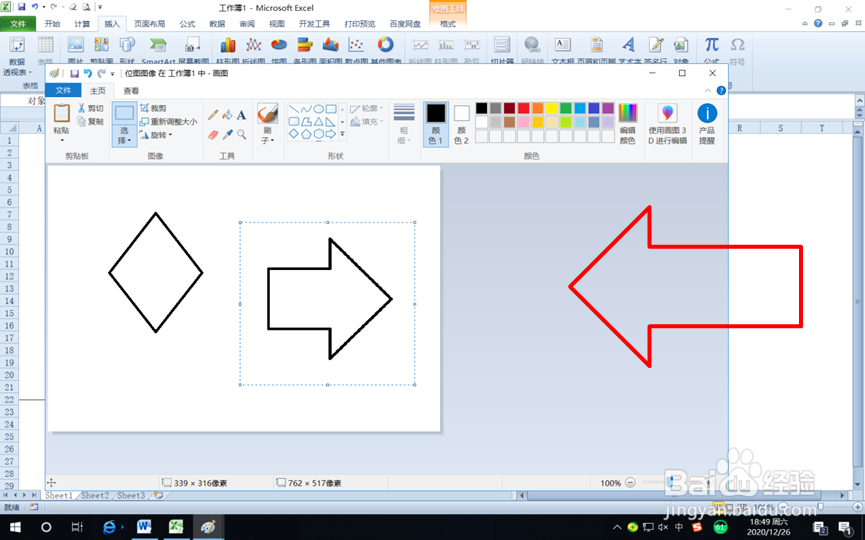The width and height of the screenshot is (865, 540).
Task: Select the Eraser tool in Paint
Action: 213,135
